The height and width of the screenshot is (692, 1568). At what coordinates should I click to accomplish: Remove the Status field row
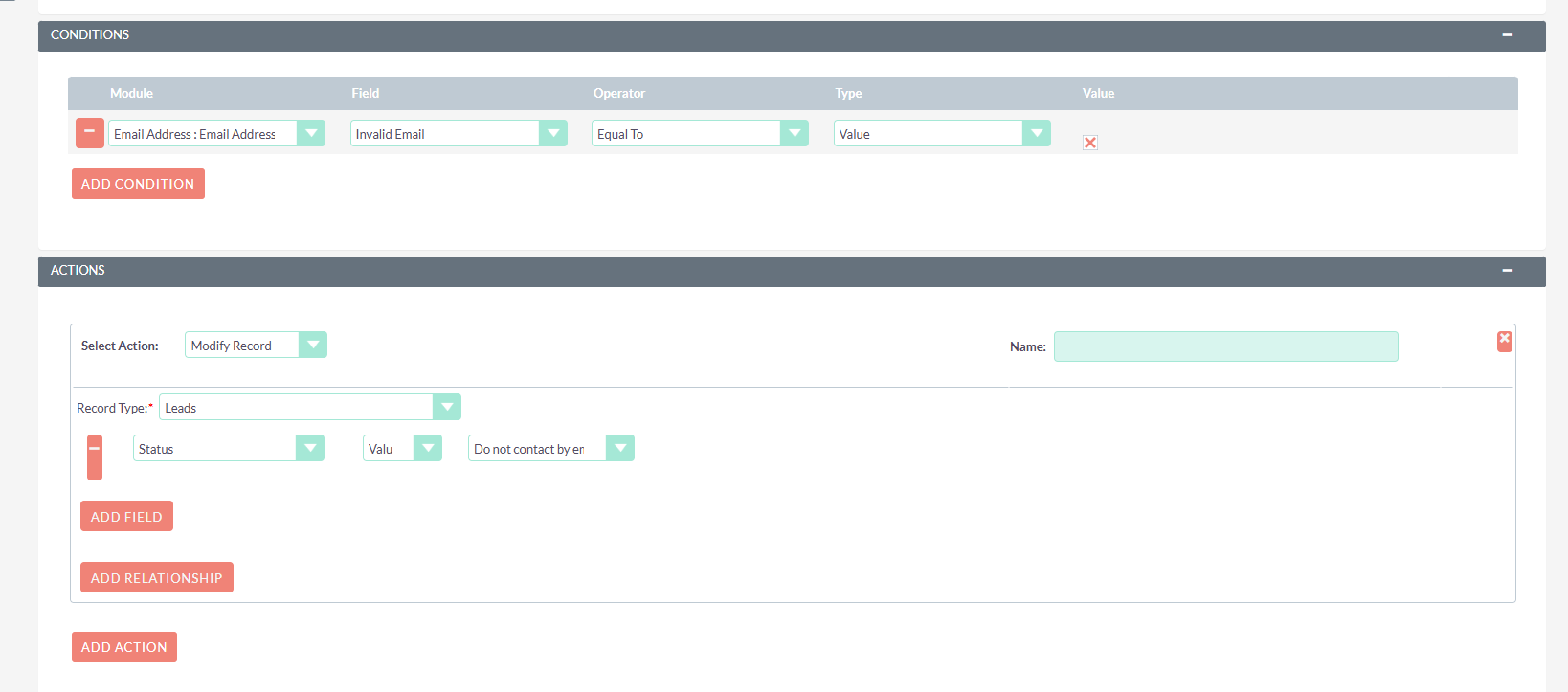[x=95, y=457]
